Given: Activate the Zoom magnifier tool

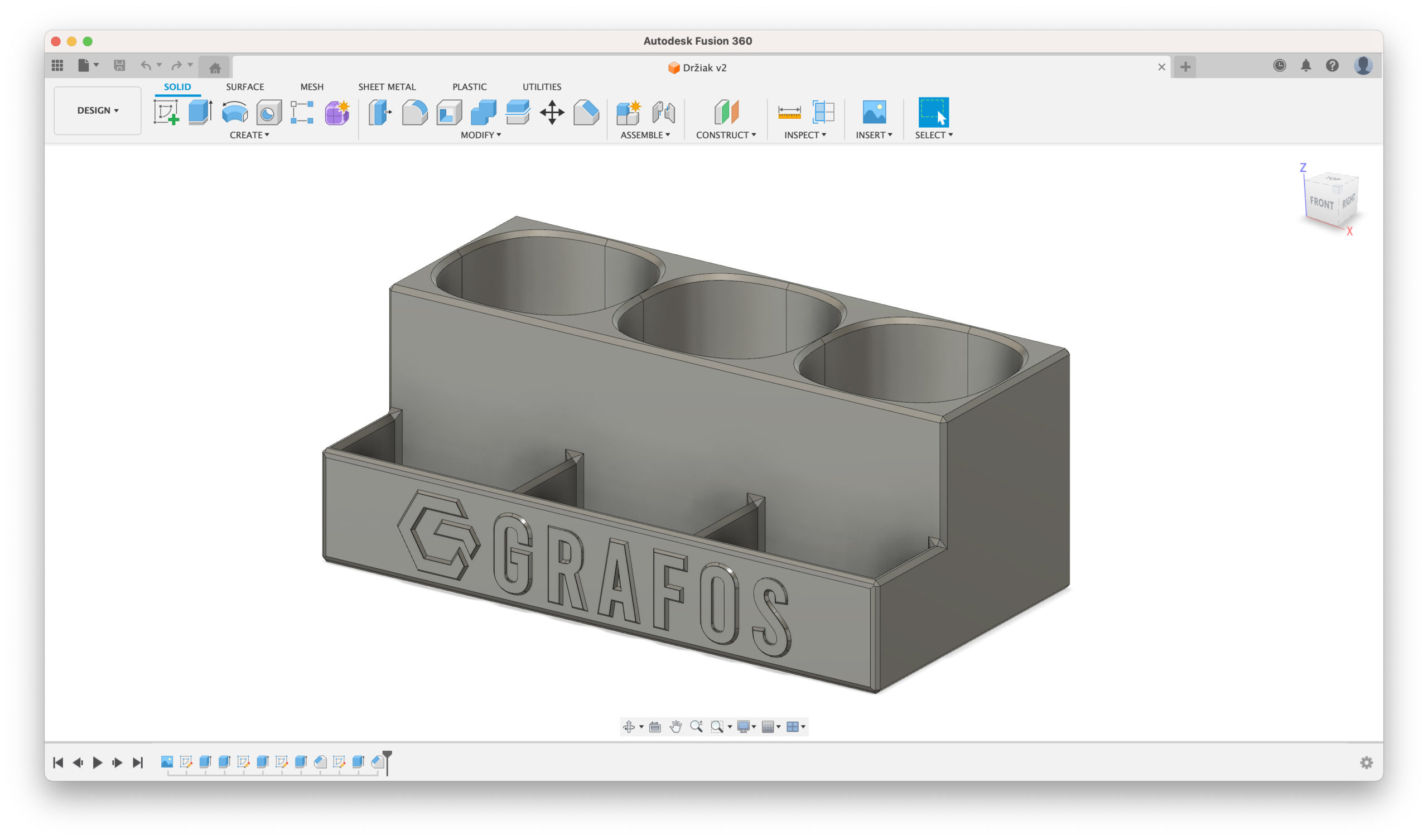Looking at the screenshot, I should (697, 727).
